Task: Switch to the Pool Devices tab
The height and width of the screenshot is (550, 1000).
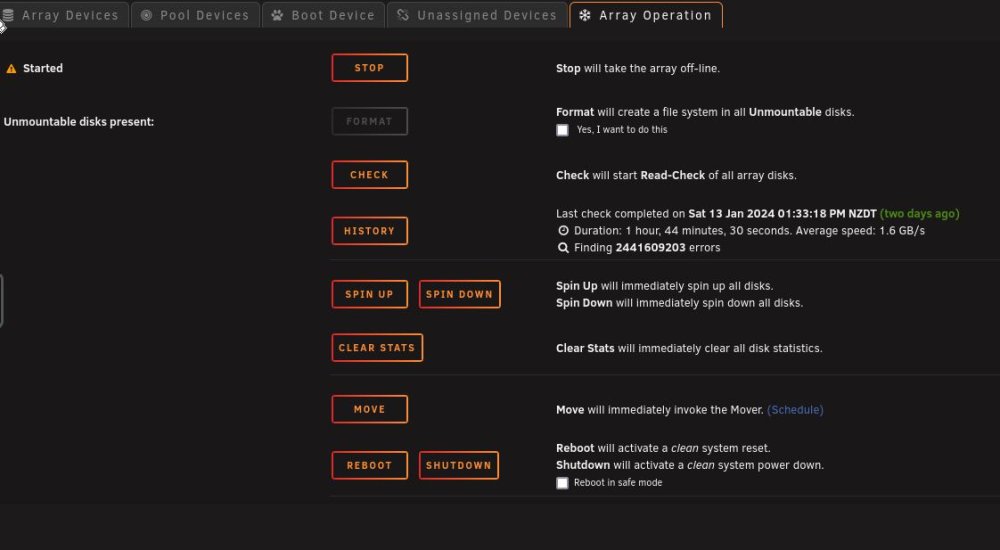Action: [x=195, y=15]
